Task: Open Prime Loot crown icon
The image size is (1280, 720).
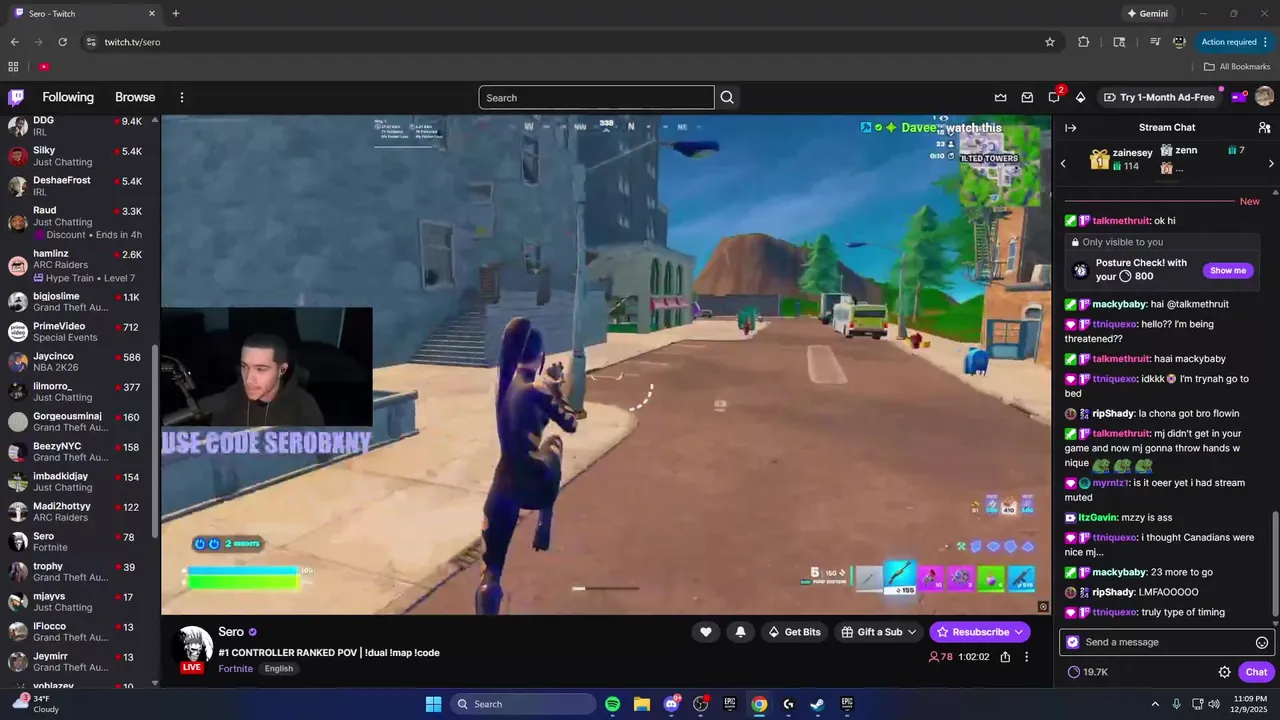Action: point(1000,97)
